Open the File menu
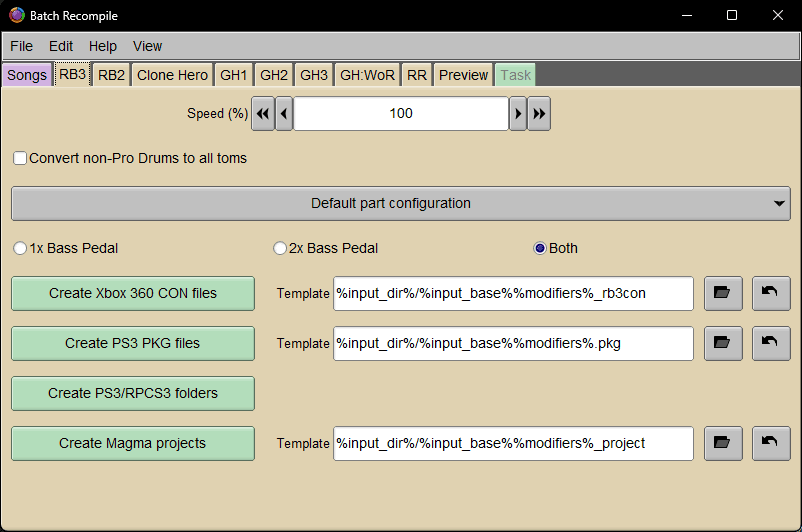This screenshot has height=532, width=802. click(x=21, y=46)
